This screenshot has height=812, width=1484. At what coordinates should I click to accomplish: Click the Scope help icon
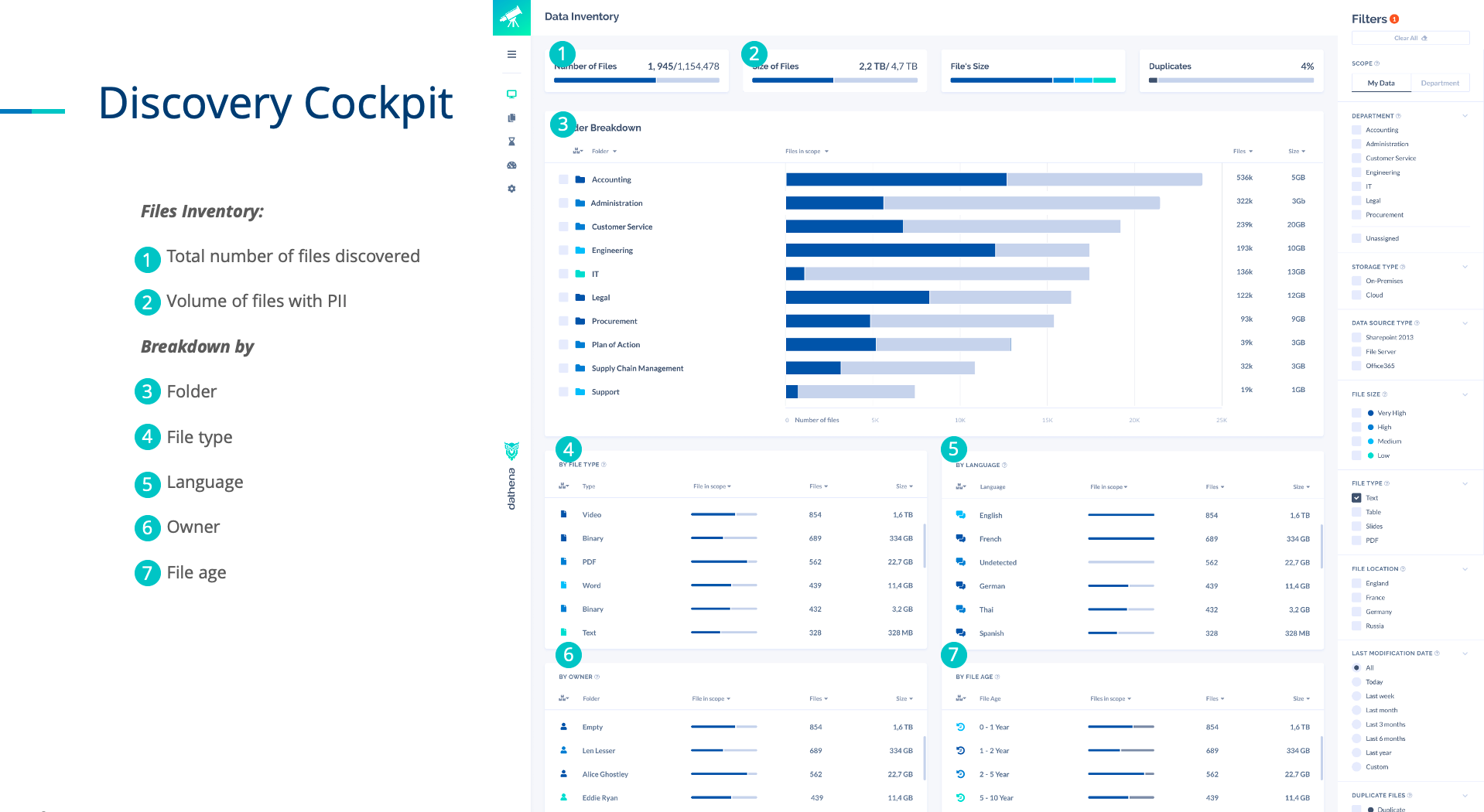1376,63
